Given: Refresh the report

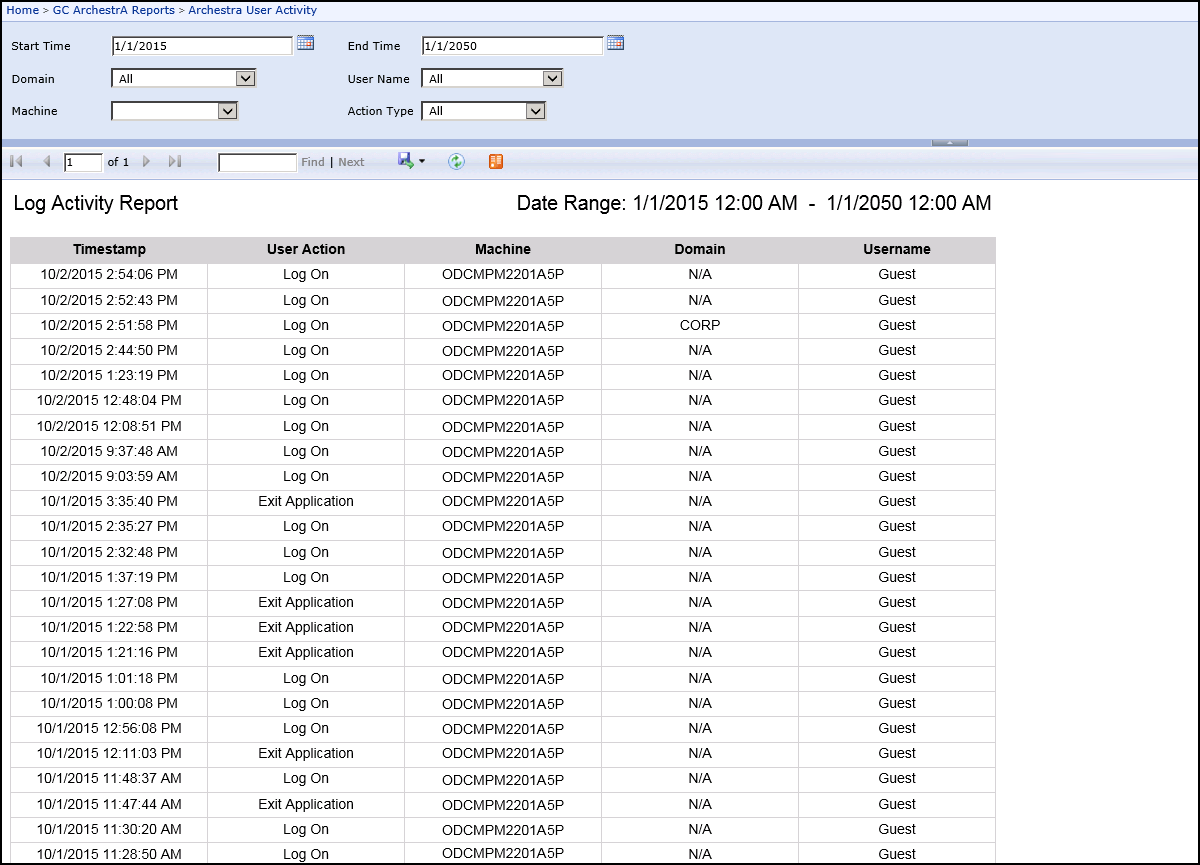Looking at the screenshot, I should point(456,161).
